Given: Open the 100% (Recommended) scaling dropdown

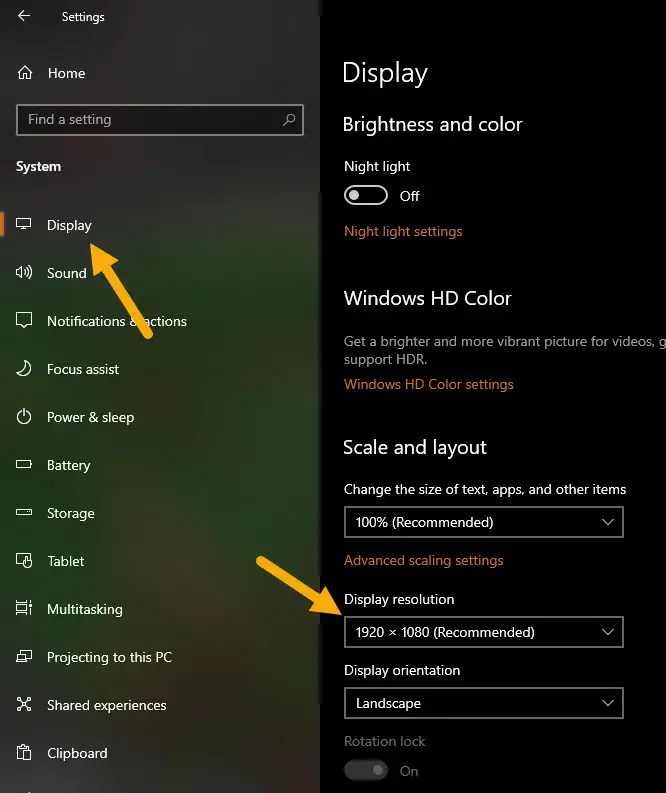Looking at the screenshot, I should 483,522.
